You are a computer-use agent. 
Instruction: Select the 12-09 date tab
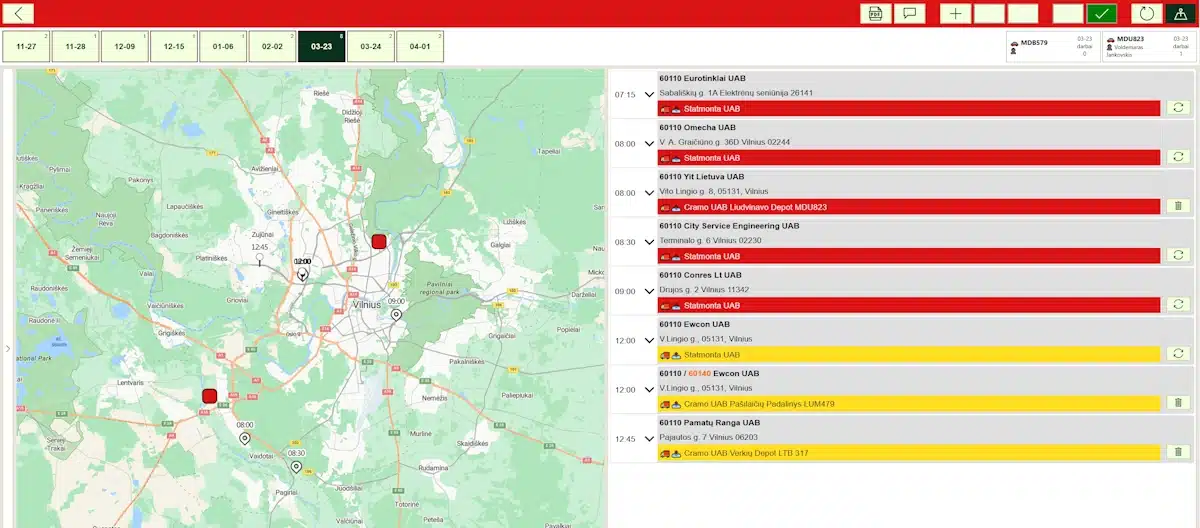tap(125, 46)
